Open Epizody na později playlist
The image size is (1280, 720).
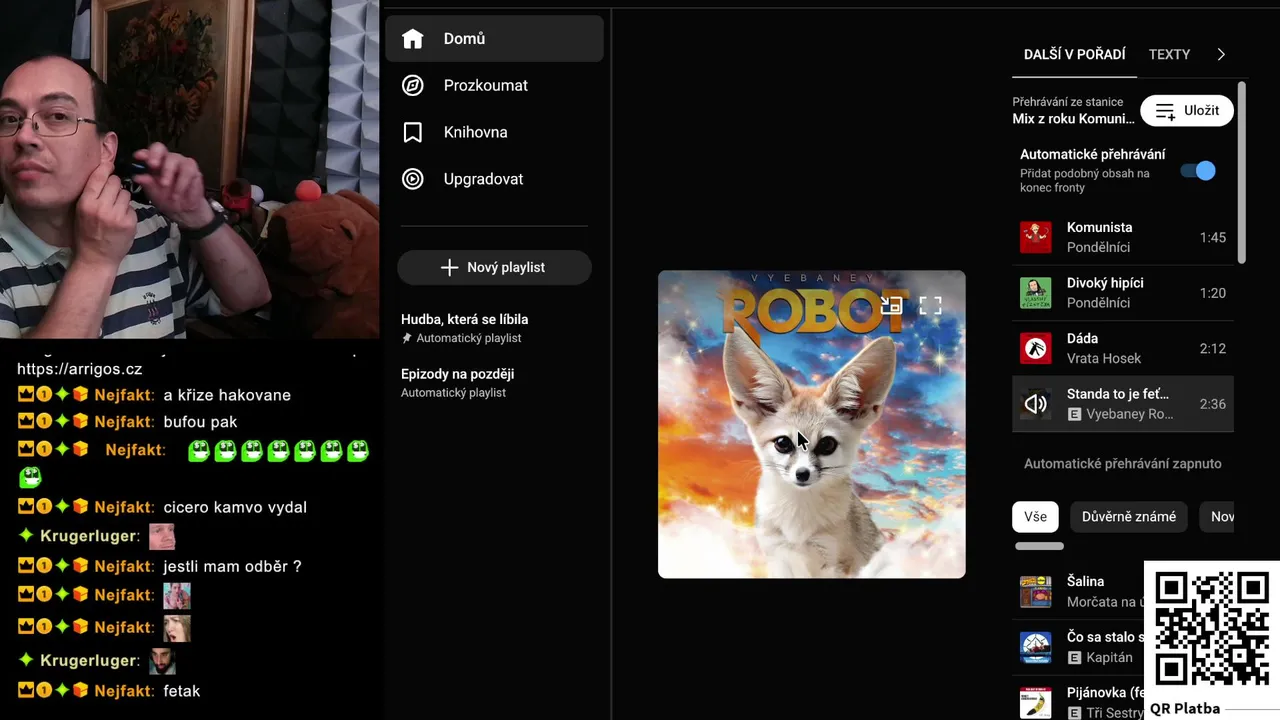[x=458, y=382]
